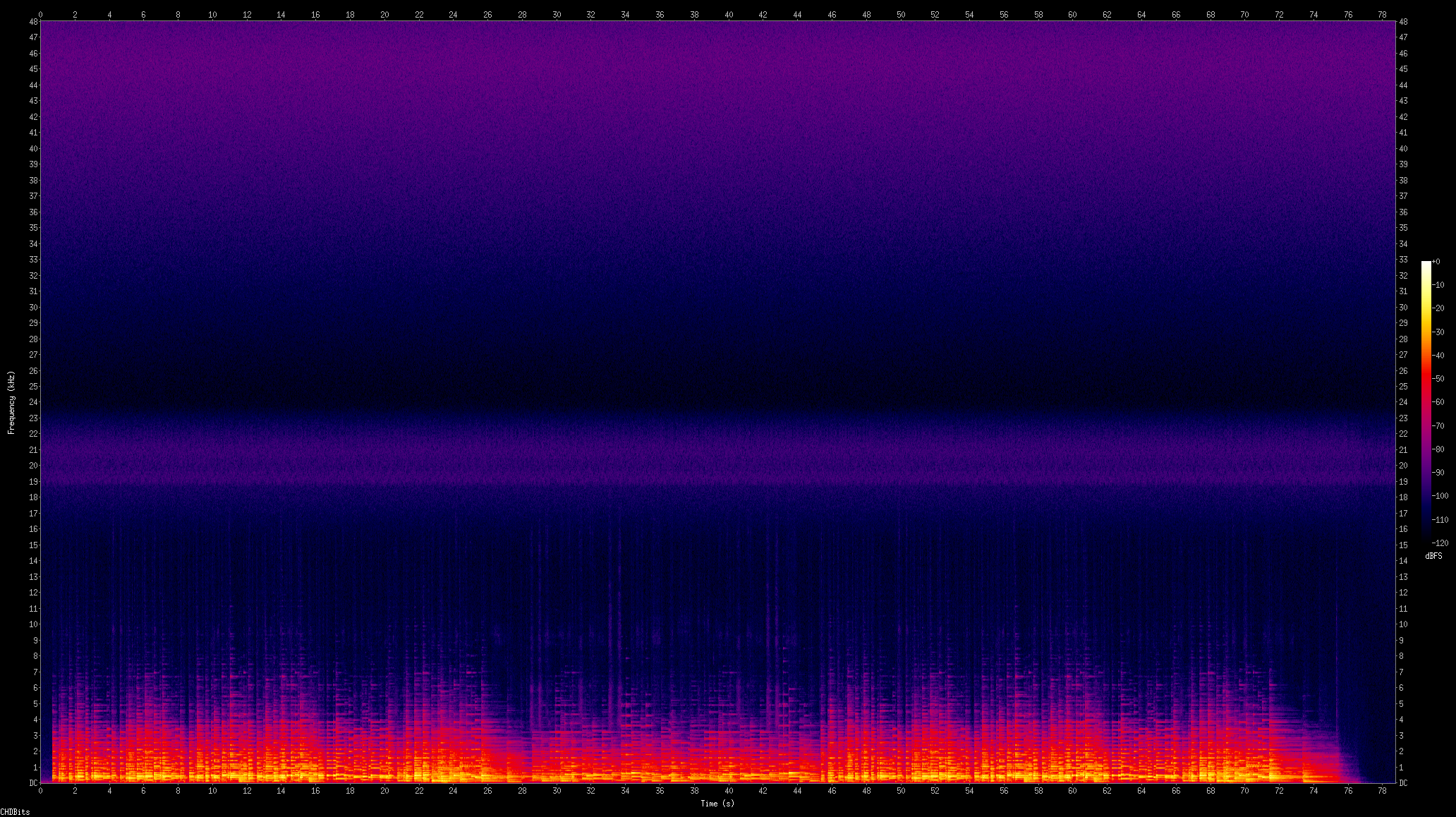Image resolution: width=1456 pixels, height=817 pixels.
Task: Click the 48 kHz tick on the left axis
Action: click(x=33, y=22)
